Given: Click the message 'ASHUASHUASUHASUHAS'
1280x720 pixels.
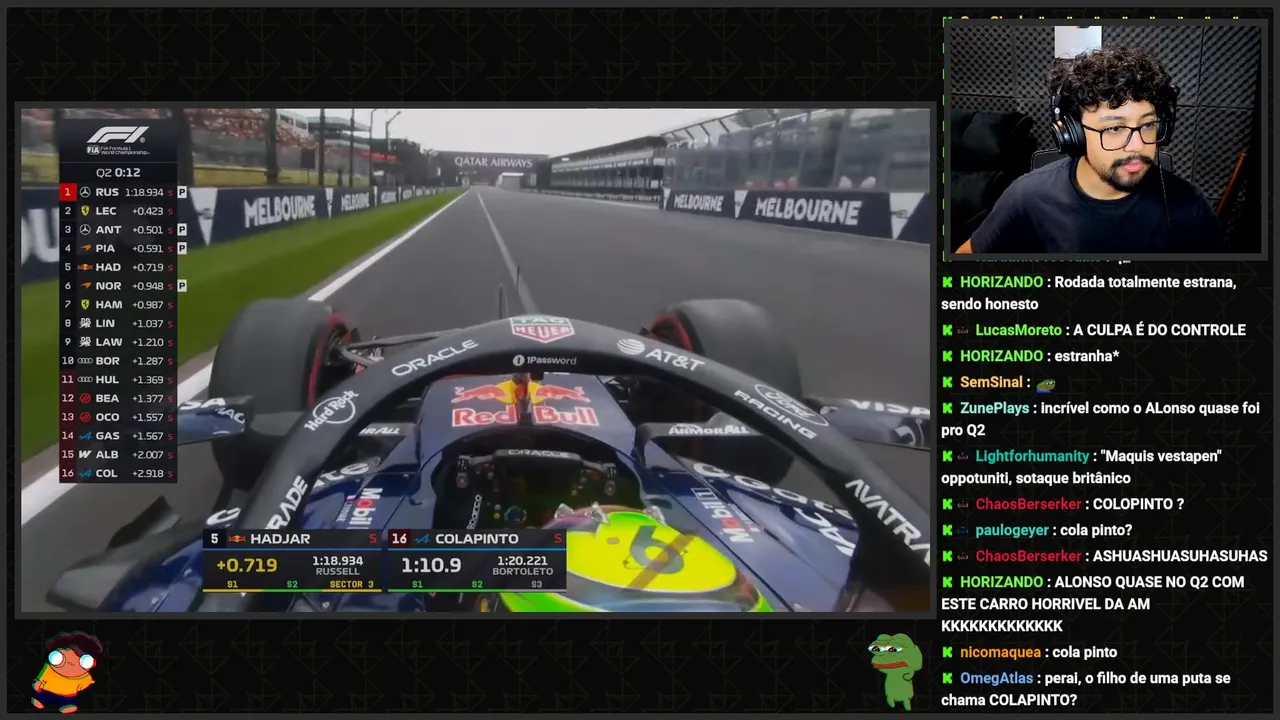Looking at the screenshot, I should click(1180, 556).
